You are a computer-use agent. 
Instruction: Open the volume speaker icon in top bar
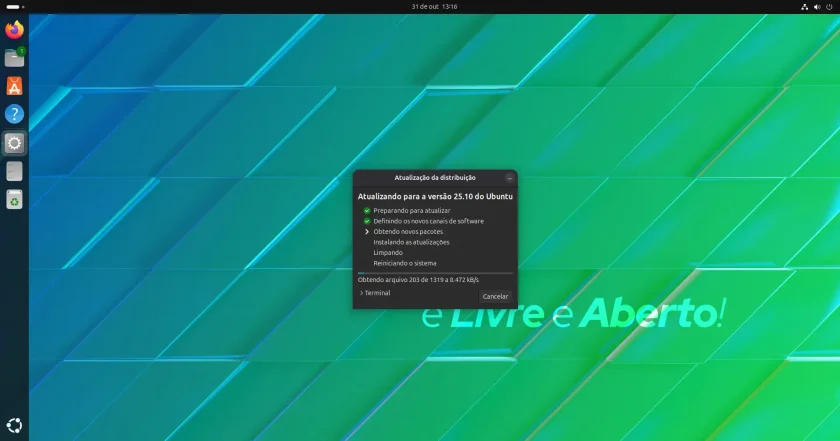click(x=817, y=7)
